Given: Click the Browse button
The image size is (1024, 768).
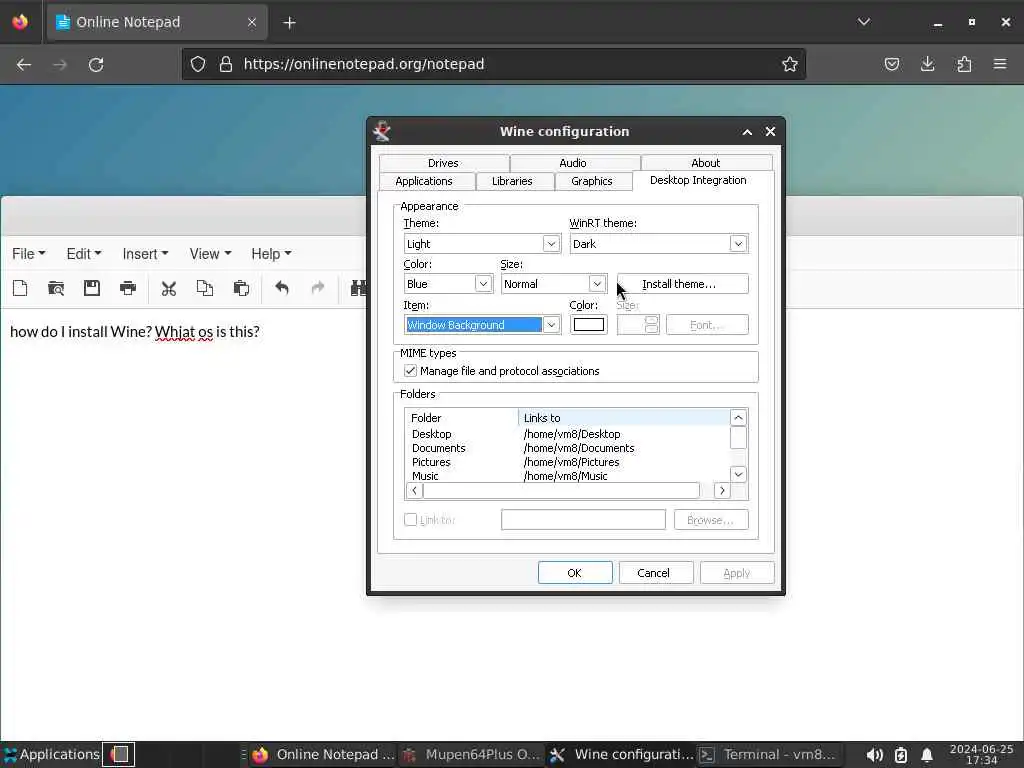Looking at the screenshot, I should (x=711, y=520).
